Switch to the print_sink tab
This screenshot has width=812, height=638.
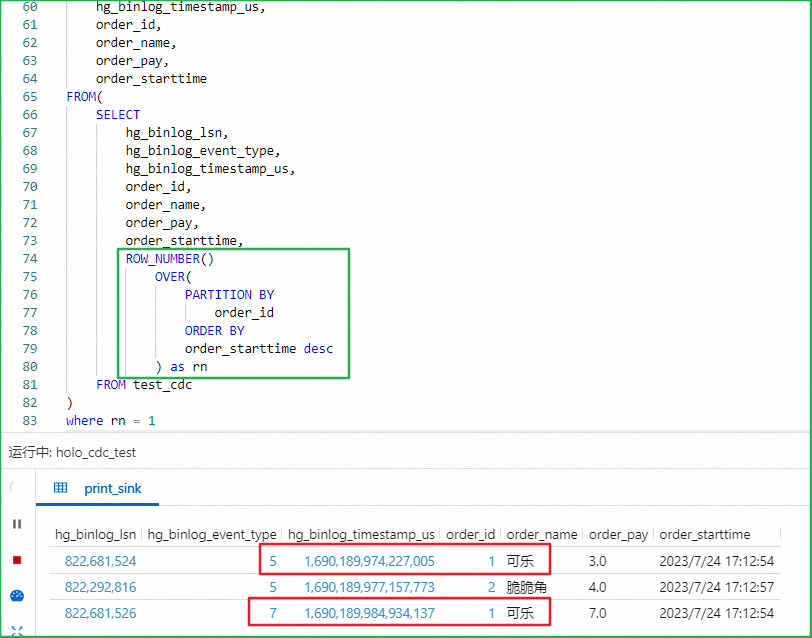pos(113,488)
